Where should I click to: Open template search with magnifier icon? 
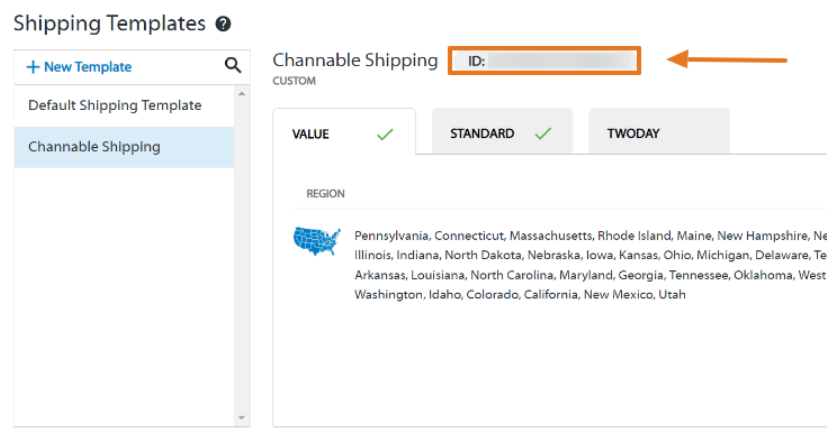233,66
